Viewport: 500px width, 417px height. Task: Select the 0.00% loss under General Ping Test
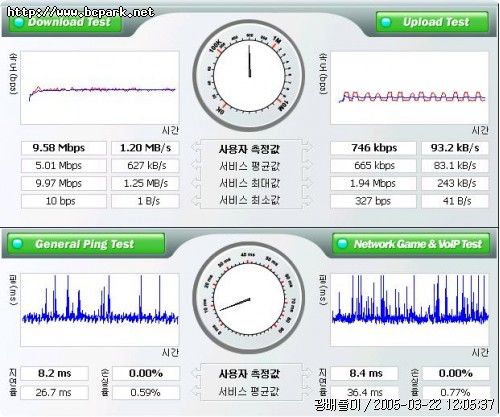coord(146,373)
